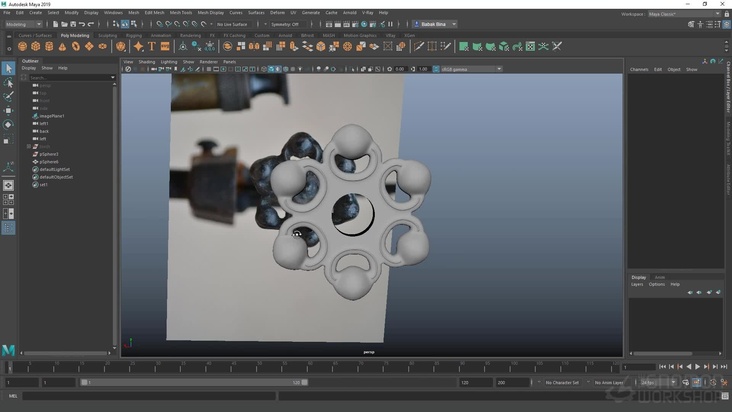Toggle the Channel Box panel button

click(x=727, y=24)
